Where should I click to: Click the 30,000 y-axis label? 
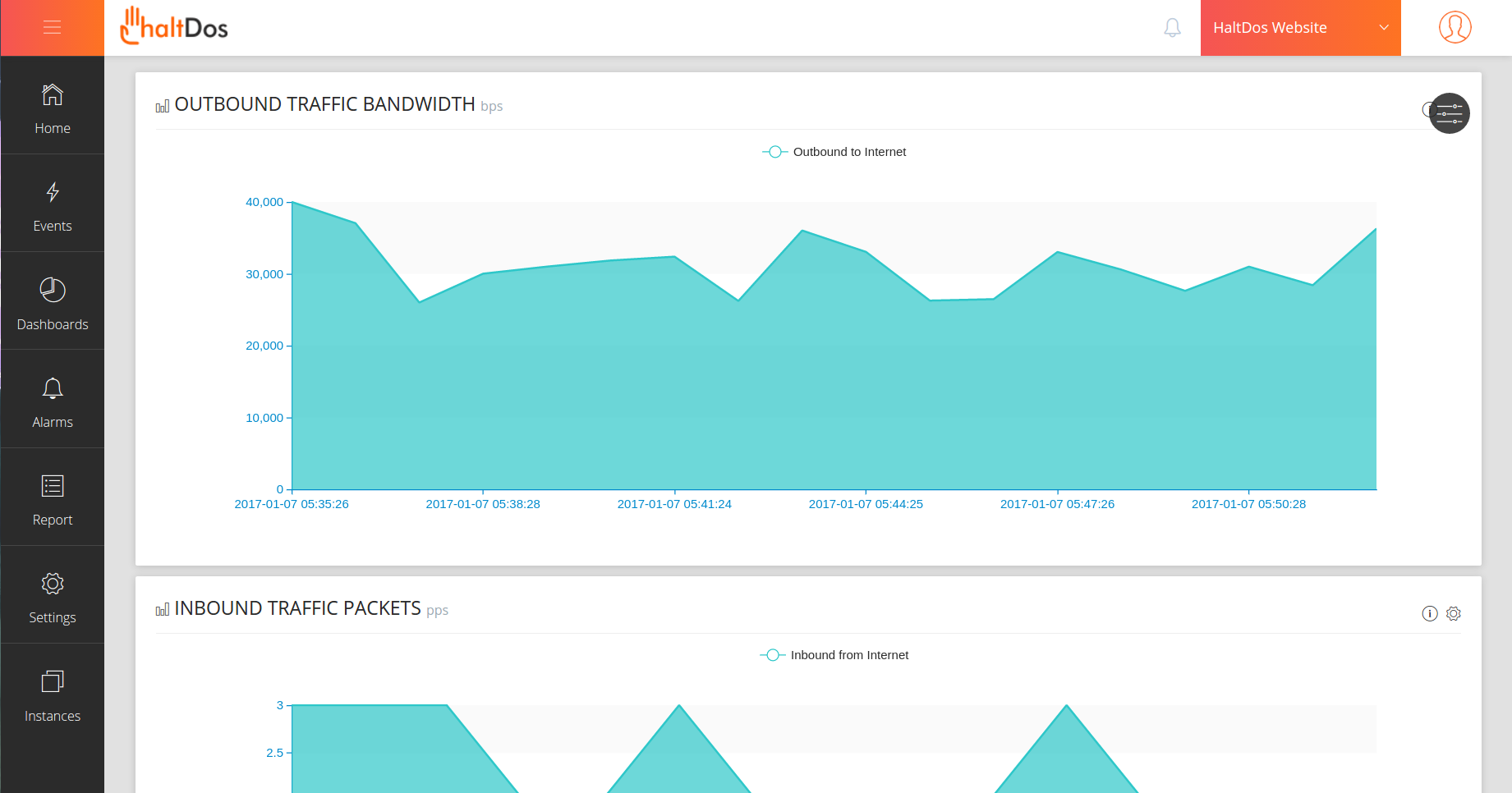(264, 274)
